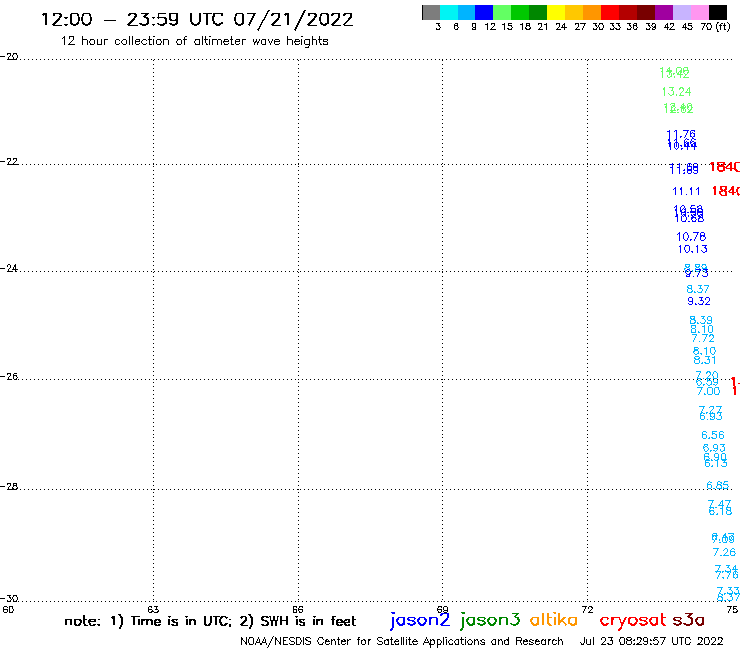The image size is (740, 650).
Task: Select the '-26' latitude axis label
Action: (x=9, y=376)
